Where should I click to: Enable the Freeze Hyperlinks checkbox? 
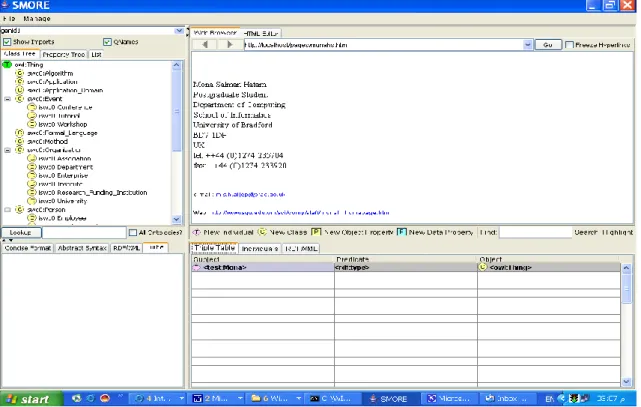click(x=569, y=45)
